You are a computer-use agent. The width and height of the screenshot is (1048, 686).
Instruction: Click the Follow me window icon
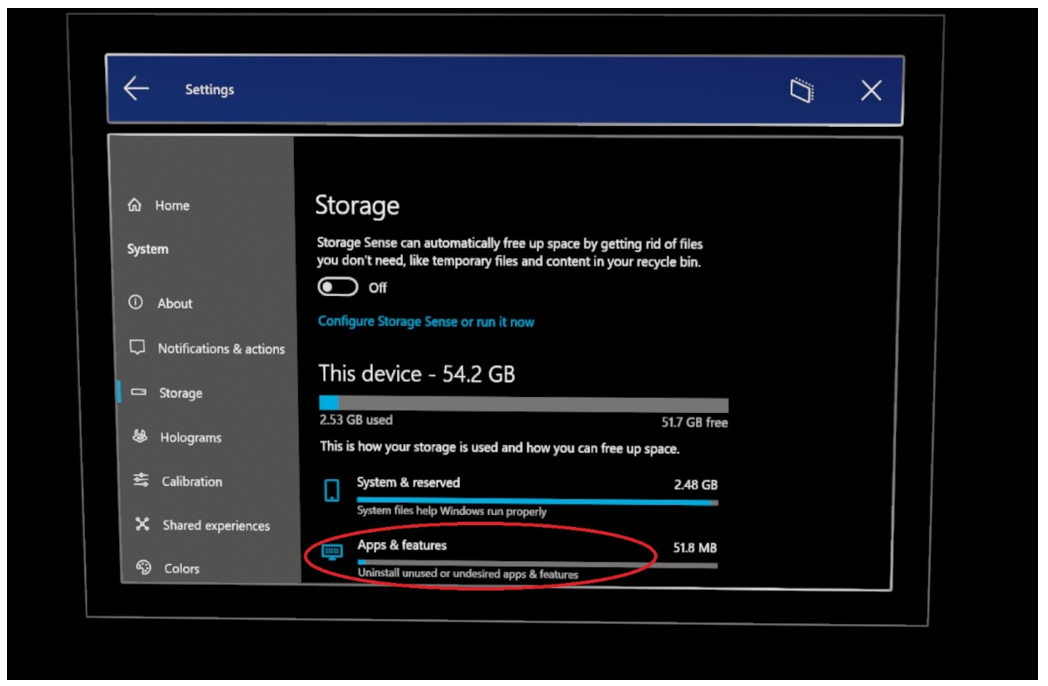tap(802, 90)
